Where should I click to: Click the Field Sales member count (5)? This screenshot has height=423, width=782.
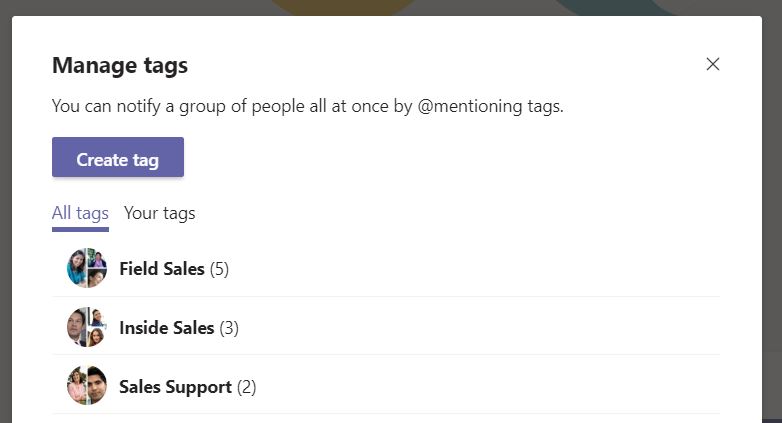click(x=220, y=268)
